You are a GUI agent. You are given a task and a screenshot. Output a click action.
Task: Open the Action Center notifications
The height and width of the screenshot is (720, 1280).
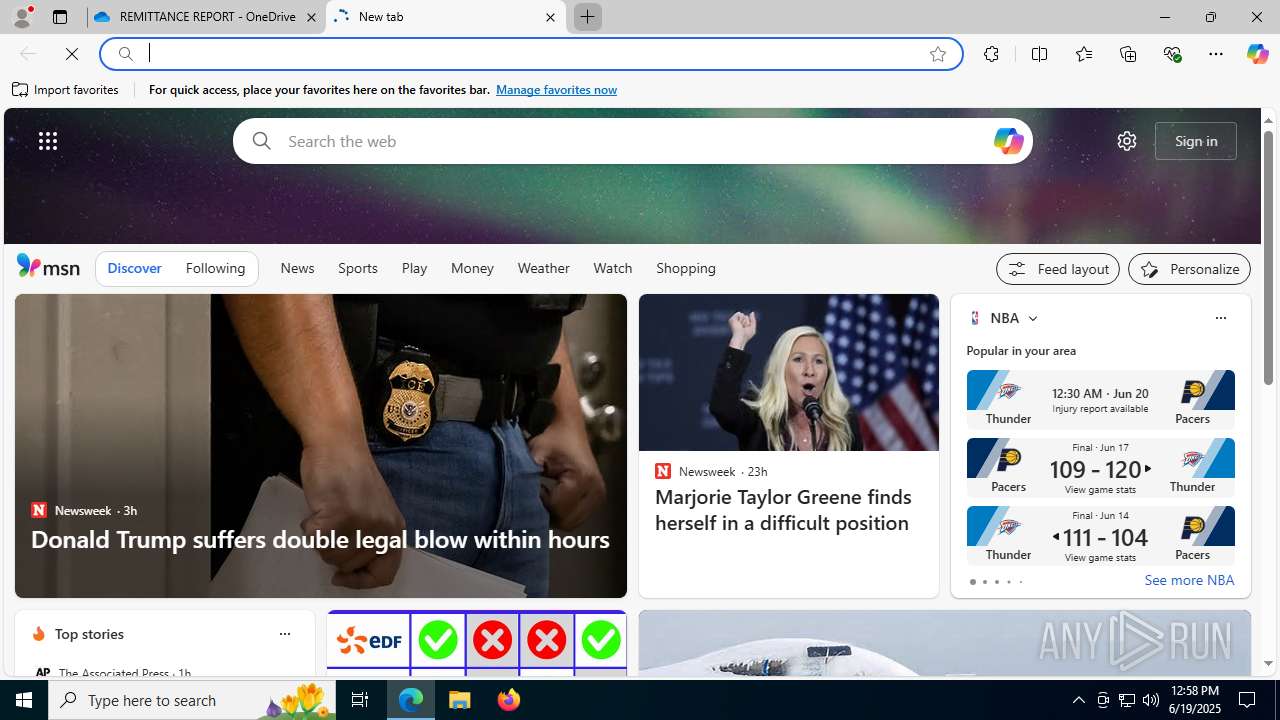tap(1248, 700)
